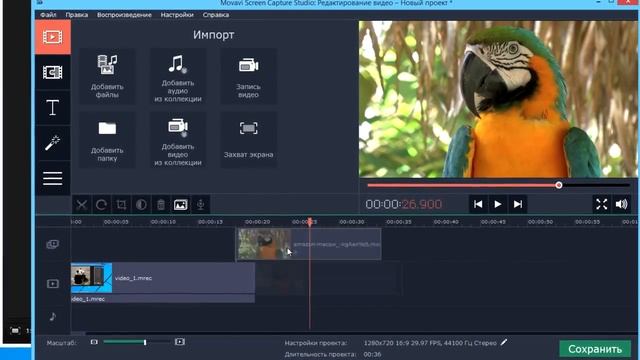The width and height of the screenshot is (640, 360).
Task: Click project settings text 1280x720 16:9
Action: [x=430, y=343]
